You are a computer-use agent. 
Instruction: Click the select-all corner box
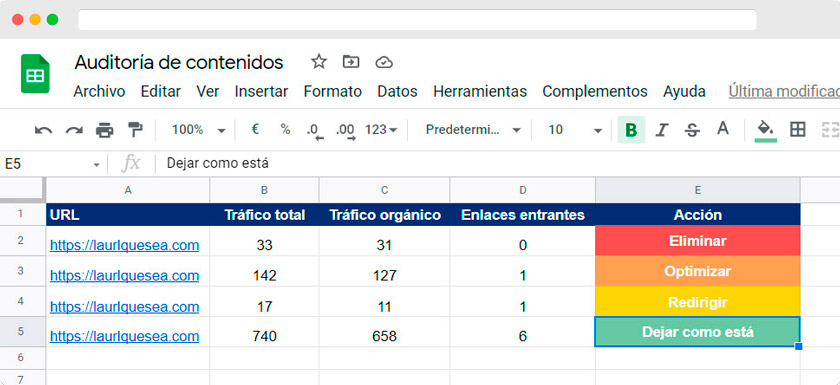point(22,190)
